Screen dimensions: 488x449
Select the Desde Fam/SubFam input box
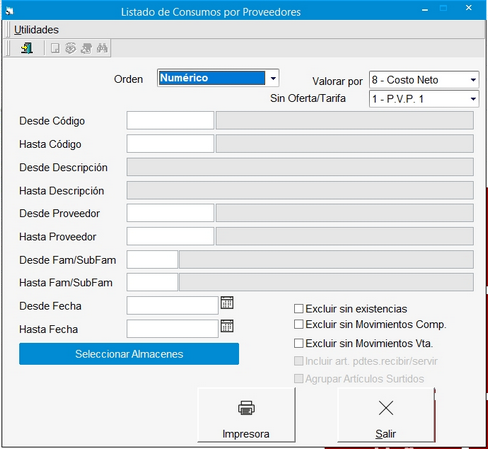pyautogui.click(x=152, y=260)
